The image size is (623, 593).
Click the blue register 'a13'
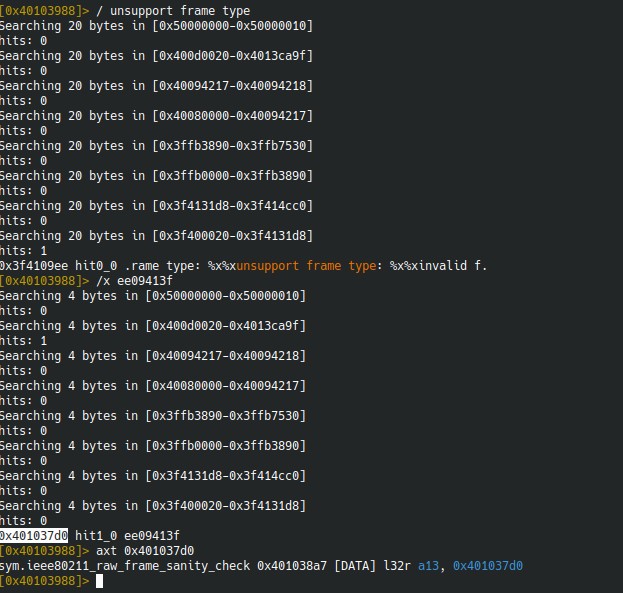428,566
